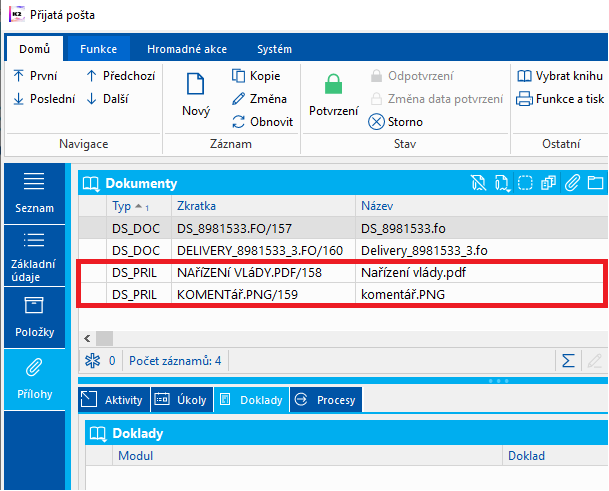Click the K2 application icon in title bar
The width and height of the screenshot is (609, 491).
tap(17, 15)
